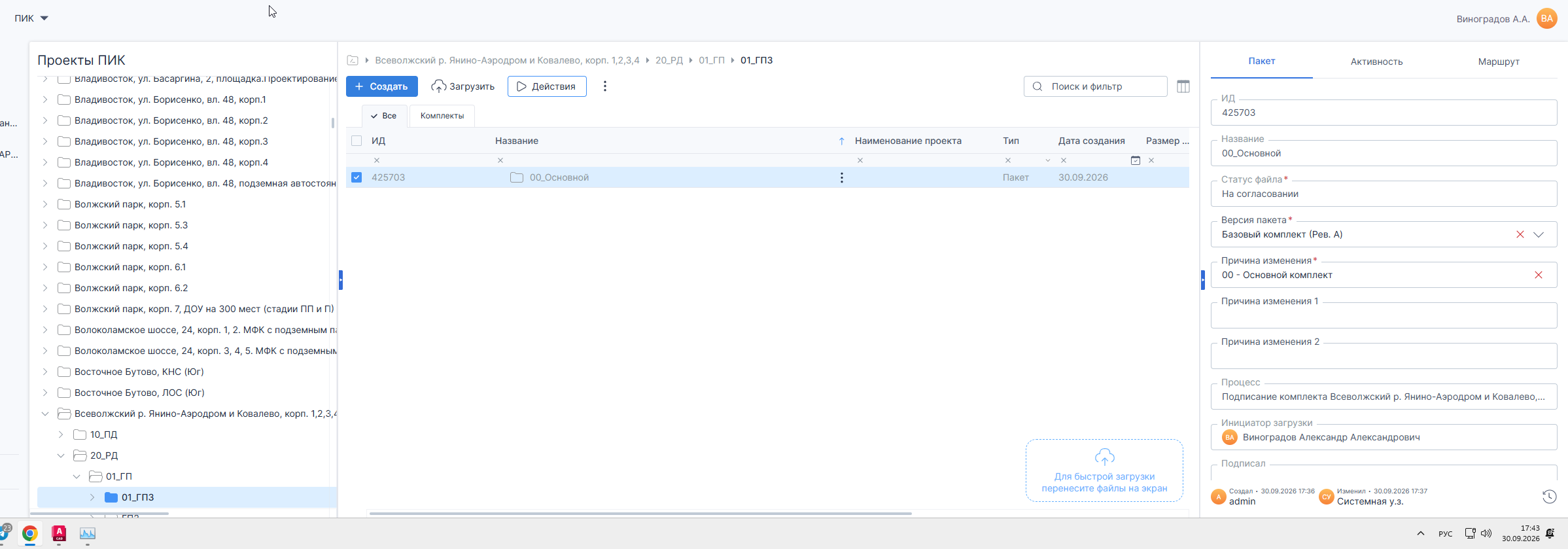
Task: Clear the Причина изменения field value
Action: point(1539,275)
